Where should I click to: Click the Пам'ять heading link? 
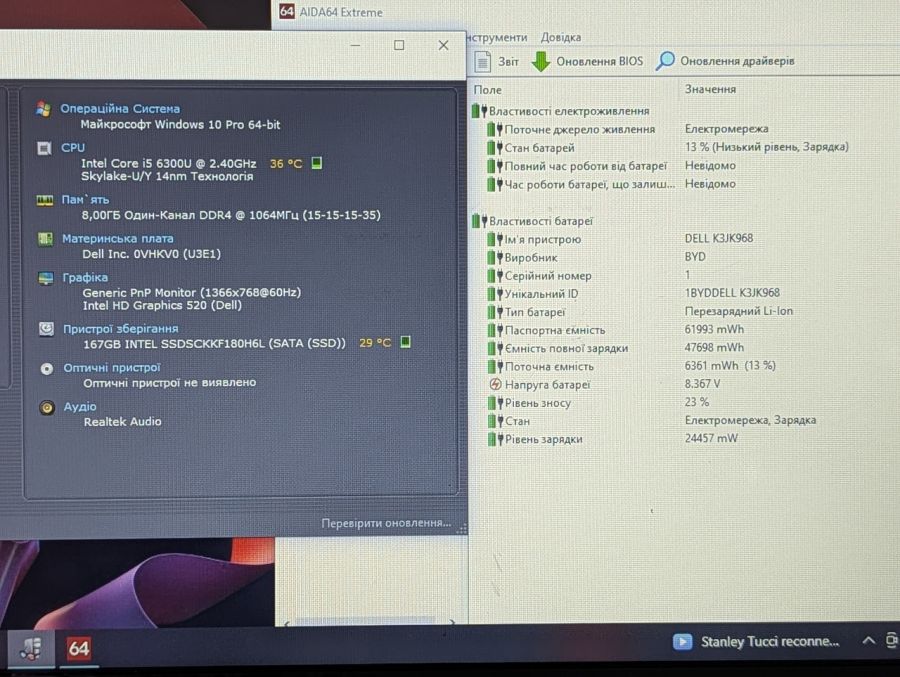click(x=85, y=200)
